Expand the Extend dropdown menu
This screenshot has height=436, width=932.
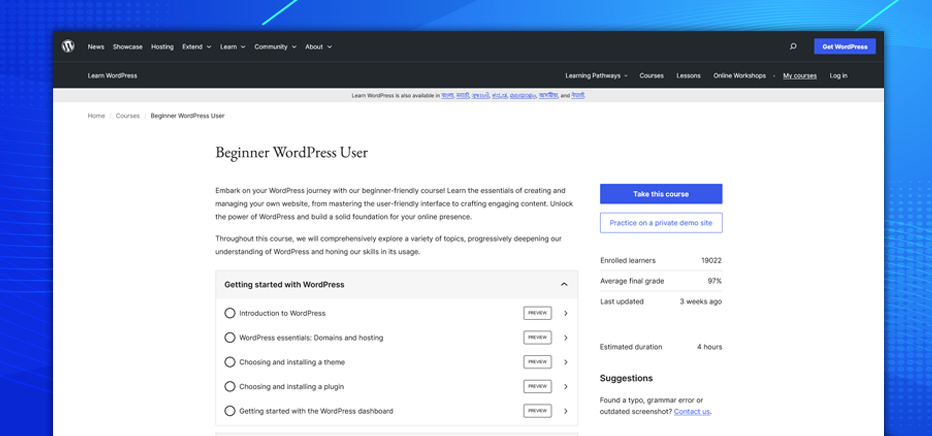[x=197, y=46]
